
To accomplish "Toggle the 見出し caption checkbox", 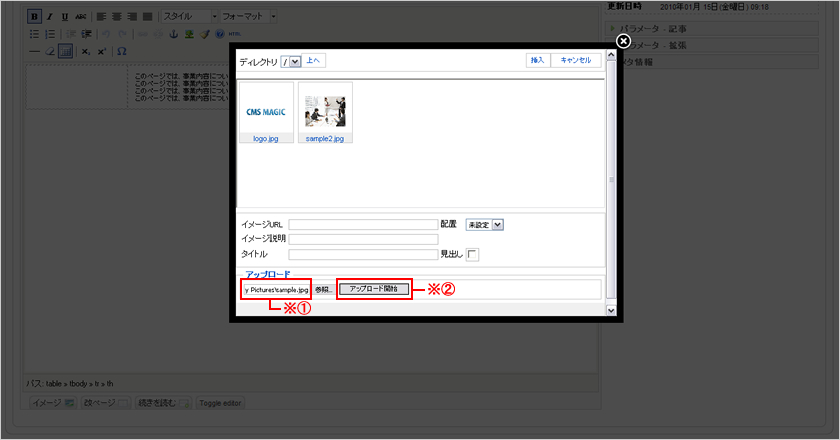I will [472, 255].
